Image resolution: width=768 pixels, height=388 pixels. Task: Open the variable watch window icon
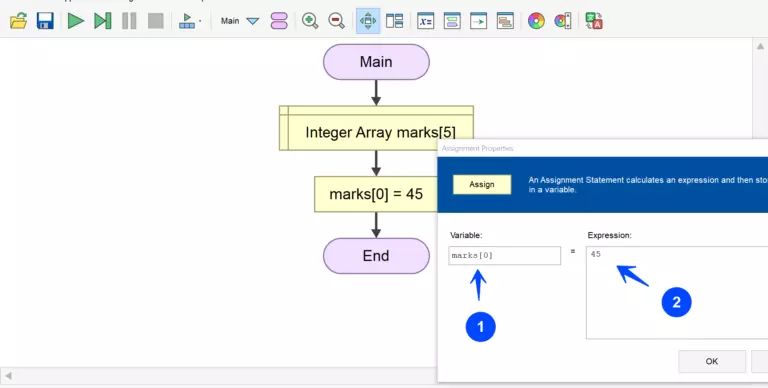[x=426, y=21]
